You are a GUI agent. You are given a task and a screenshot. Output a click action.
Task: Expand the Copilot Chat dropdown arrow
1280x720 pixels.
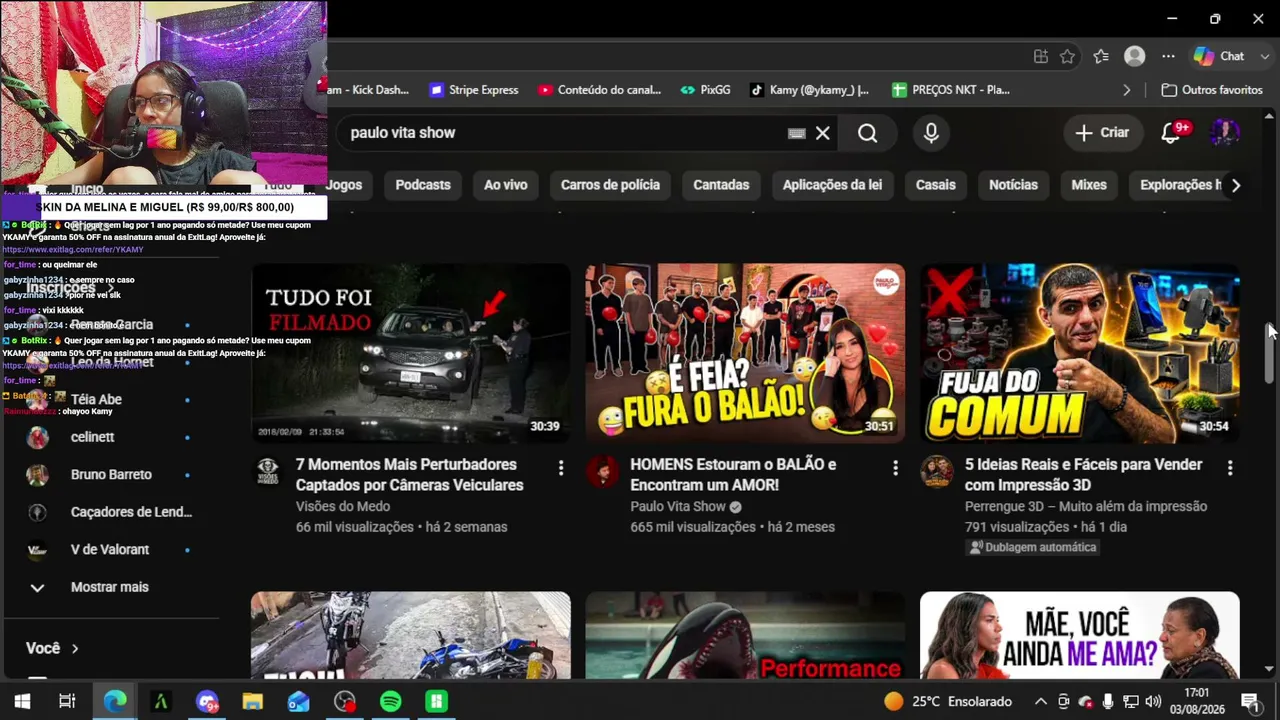[1263, 57]
